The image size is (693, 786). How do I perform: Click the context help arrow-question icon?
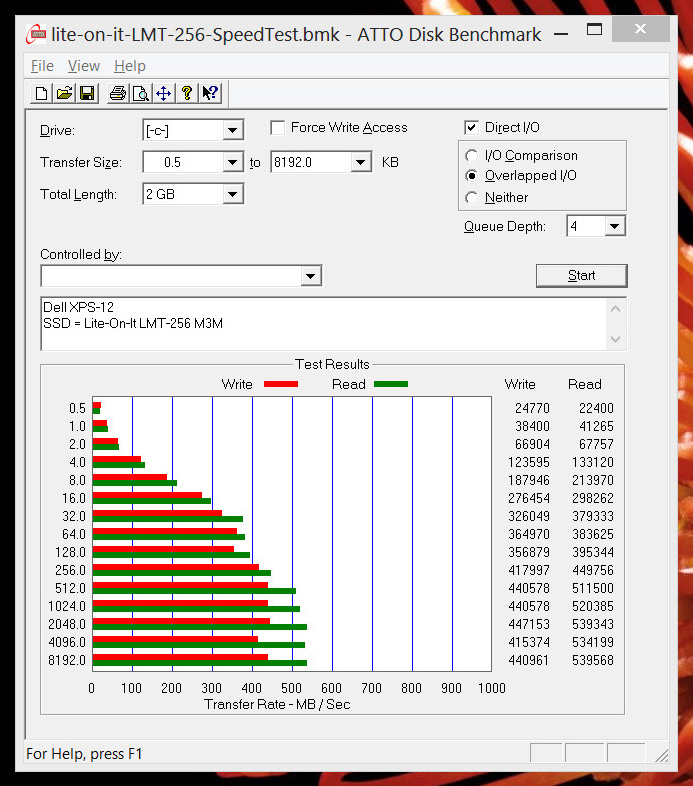coord(210,93)
